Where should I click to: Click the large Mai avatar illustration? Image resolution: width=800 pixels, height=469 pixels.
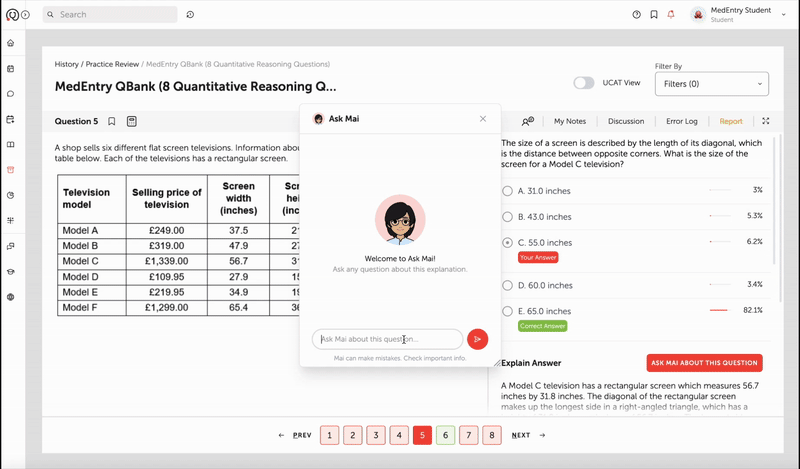[400, 220]
